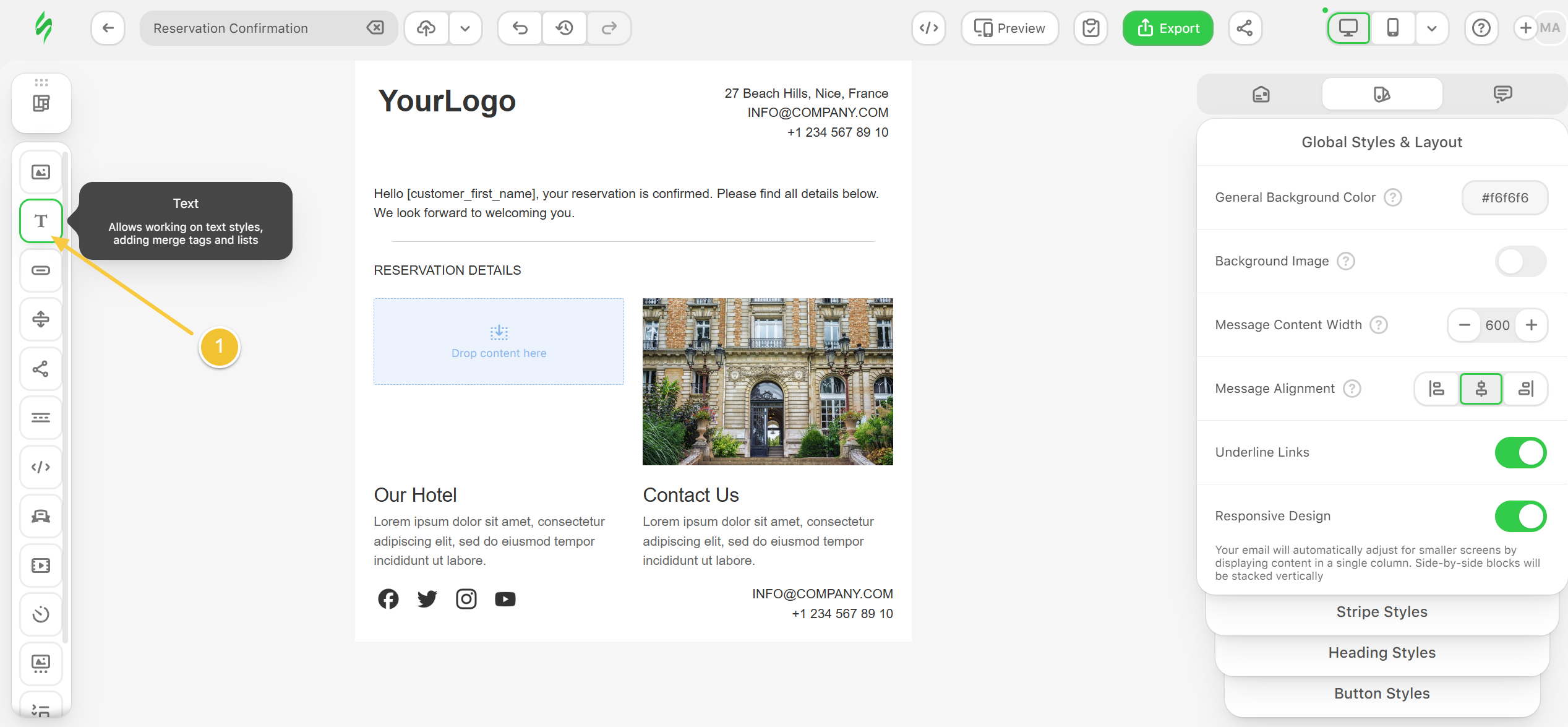Screen dimensions: 1568x727
Task: Expand the device view dropdown
Action: click(x=1431, y=28)
